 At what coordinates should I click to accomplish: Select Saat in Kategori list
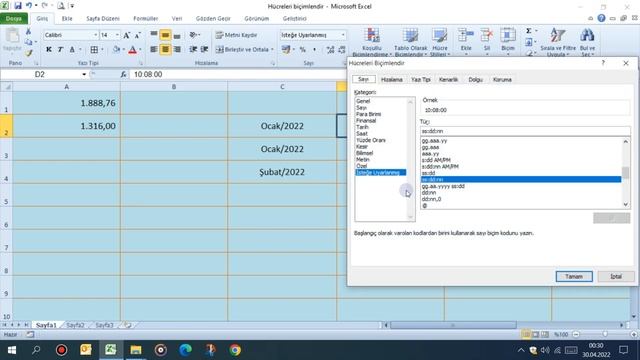click(x=362, y=133)
